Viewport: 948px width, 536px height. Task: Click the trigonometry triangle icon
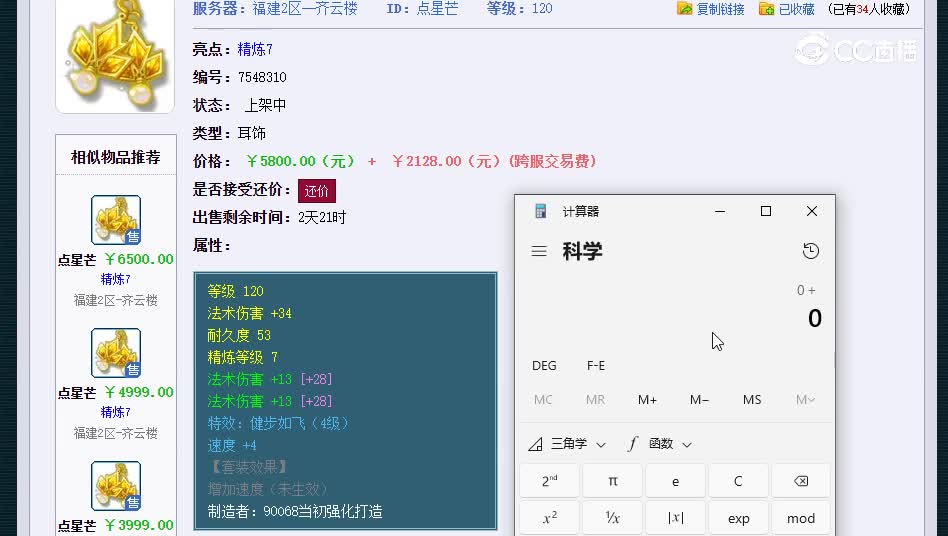click(535, 445)
